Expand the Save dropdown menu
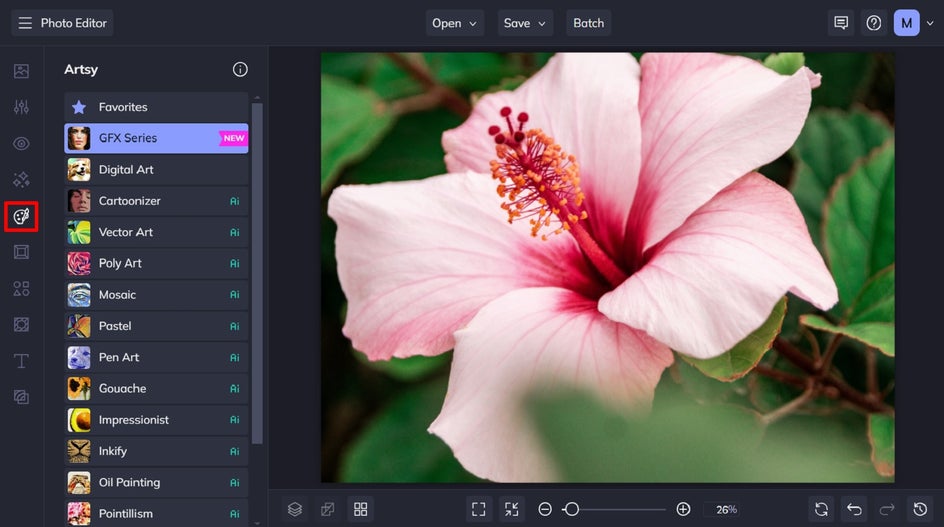Image resolution: width=944 pixels, height=527 pixels. coord(525,23)
